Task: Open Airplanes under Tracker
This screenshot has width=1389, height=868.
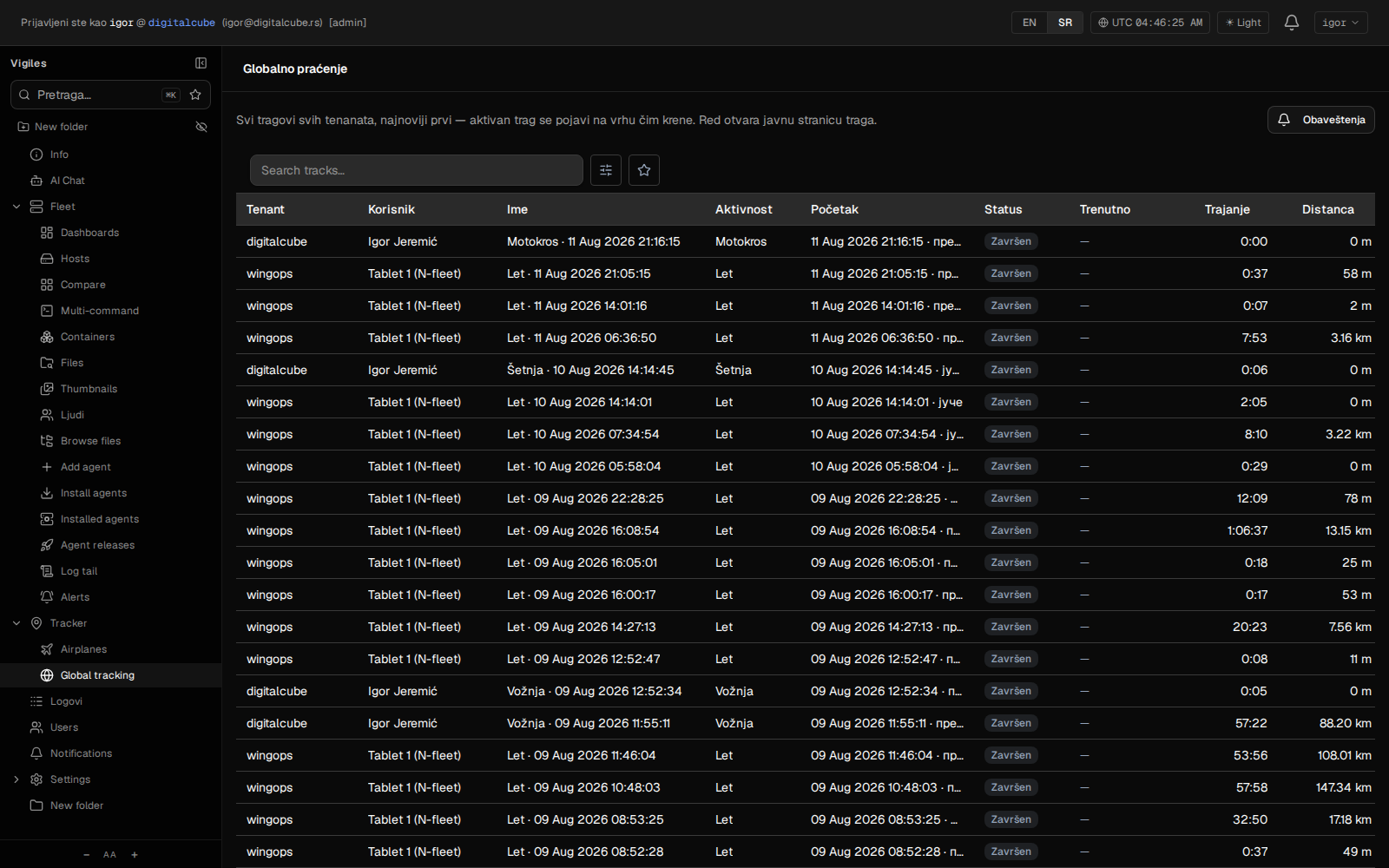Action: 83,649
